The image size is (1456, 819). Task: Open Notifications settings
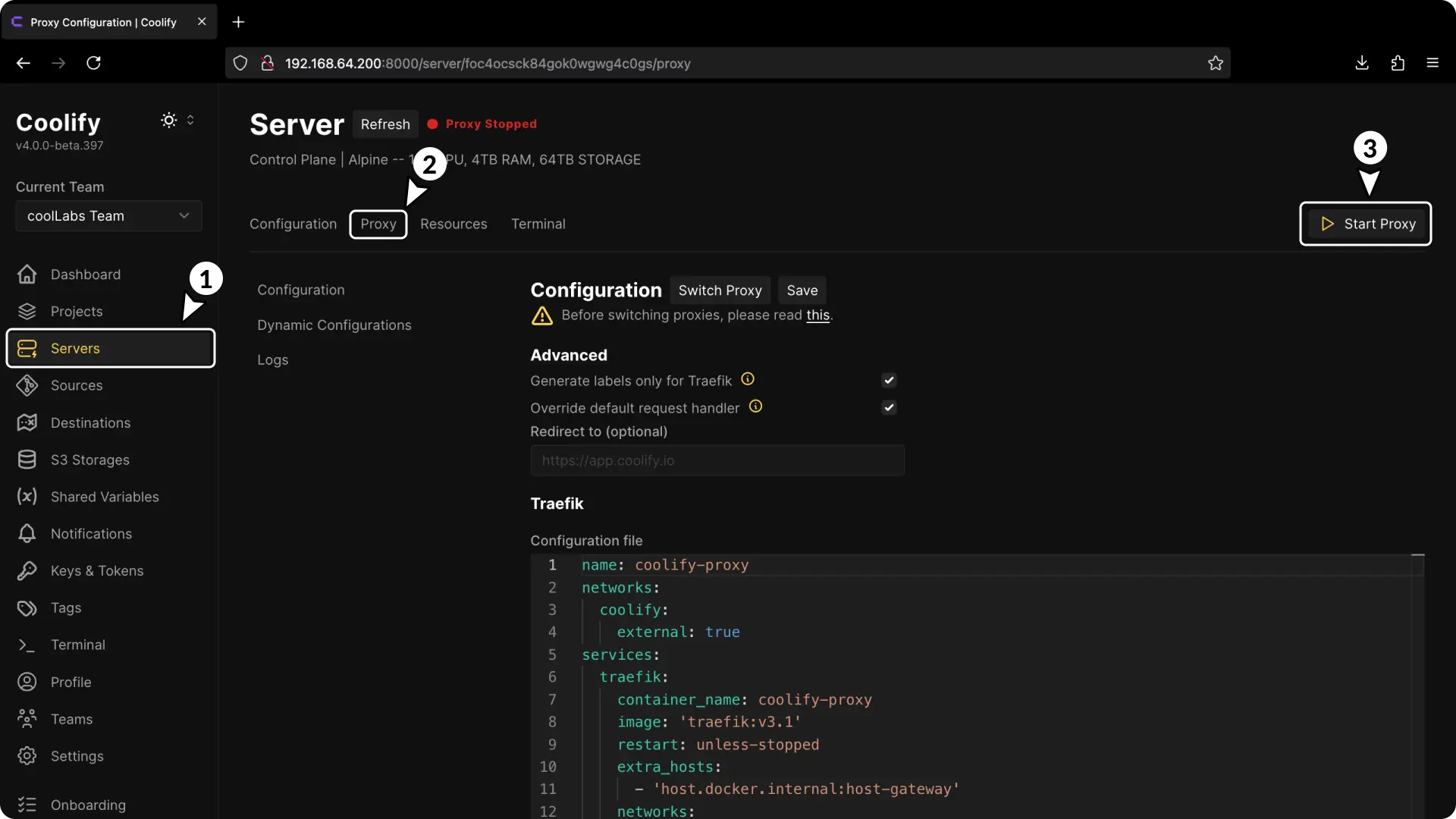pos(93,534)
